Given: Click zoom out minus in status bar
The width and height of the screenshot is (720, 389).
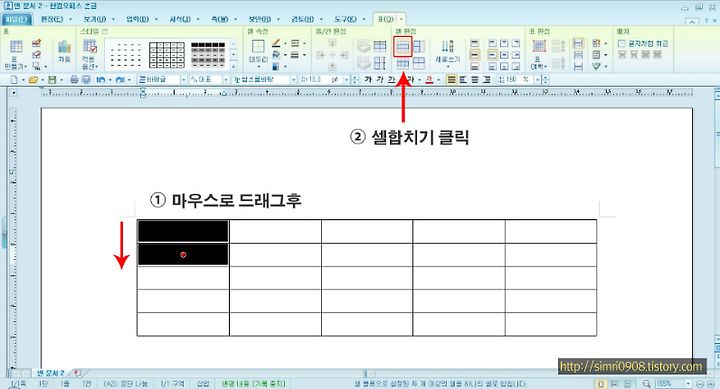Looking at the screenshot, I should click(x=699, y=383).
